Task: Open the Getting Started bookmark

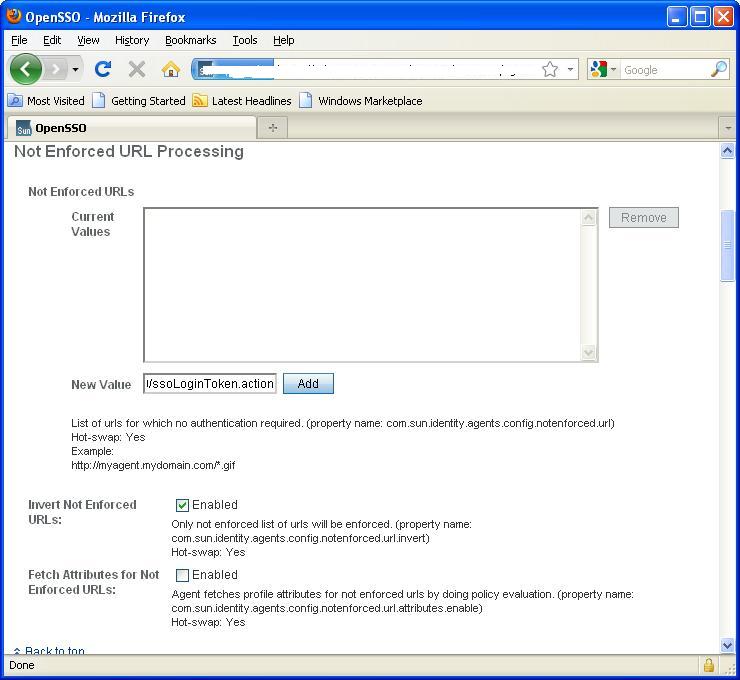Action: pyautogui.click(x=139, y=101)
